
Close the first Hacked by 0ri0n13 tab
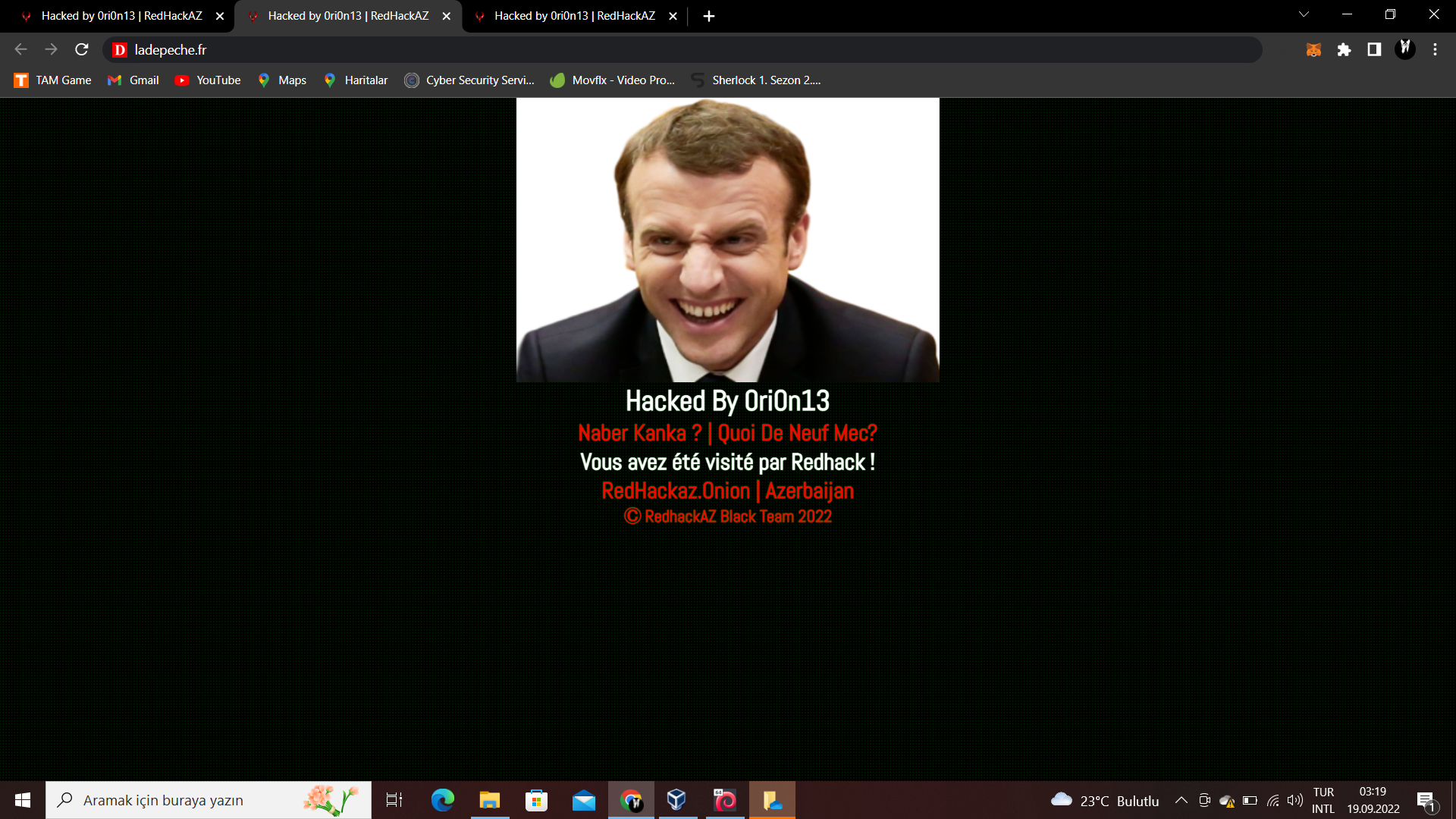pos(220,16)
